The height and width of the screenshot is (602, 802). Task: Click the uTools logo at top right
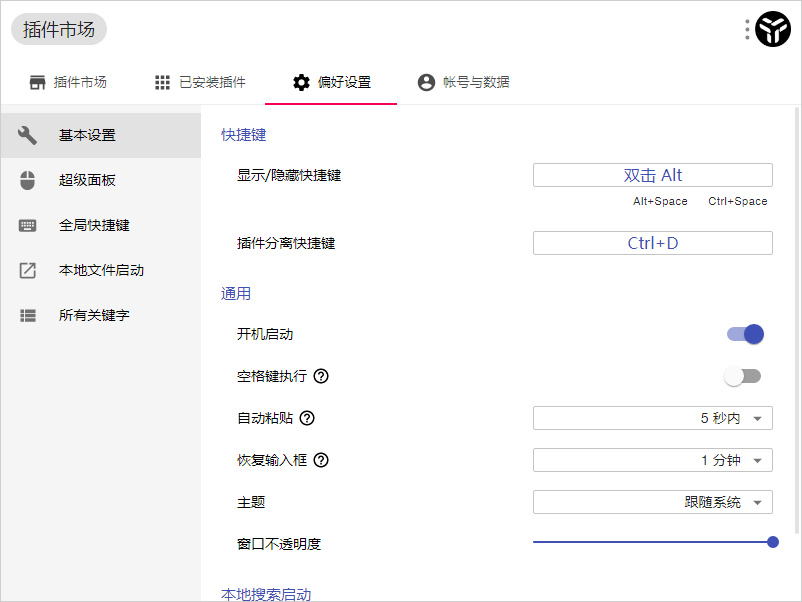tap(771, 29)
